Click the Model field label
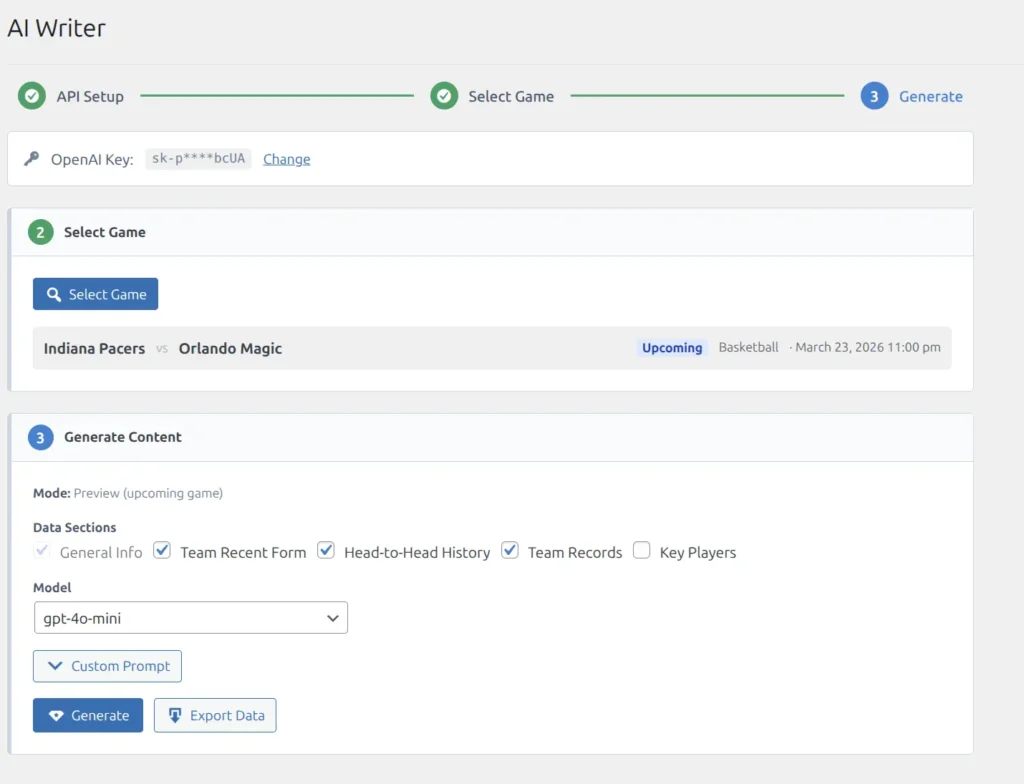Viewport: 1024px width, 784px height. coord(52,587)
